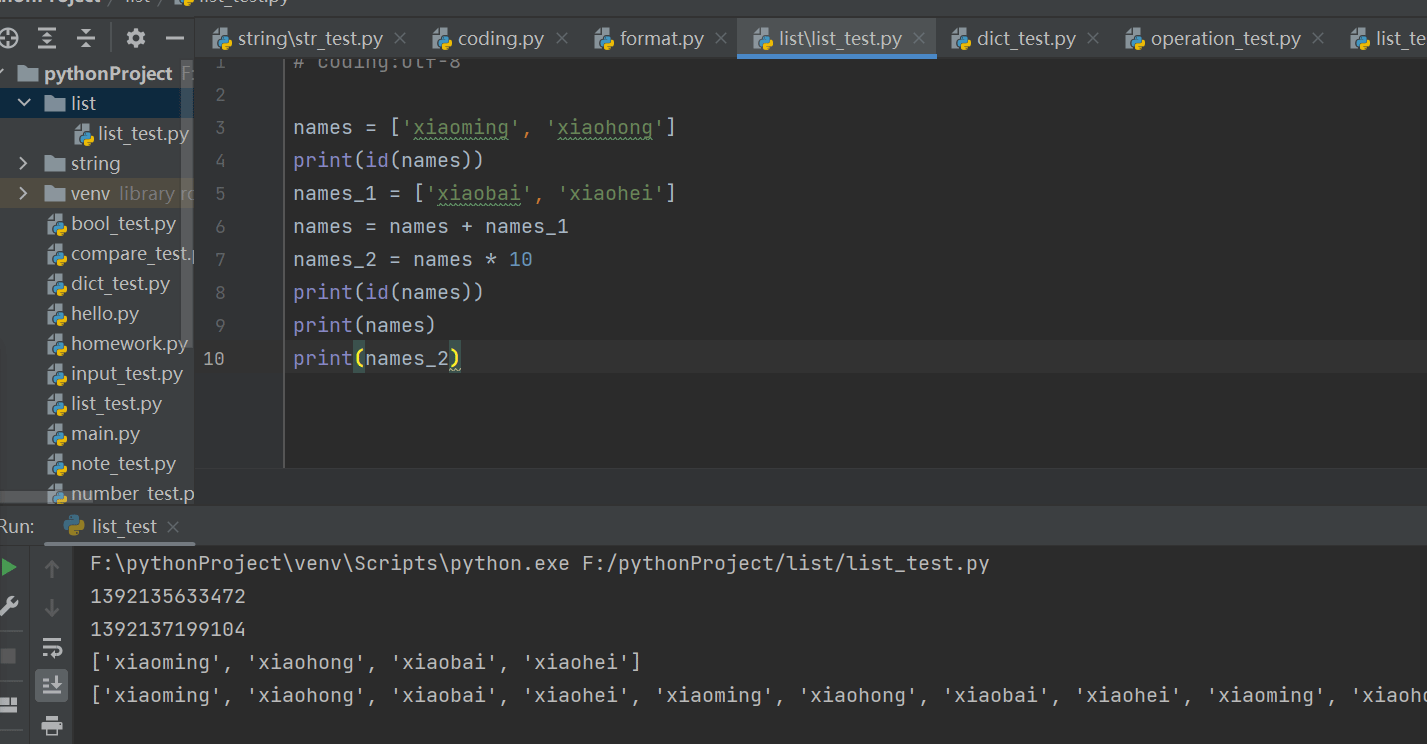Click four-name list output ending with 'xiaohei']

pyautogui.click(x=365, y=662)
